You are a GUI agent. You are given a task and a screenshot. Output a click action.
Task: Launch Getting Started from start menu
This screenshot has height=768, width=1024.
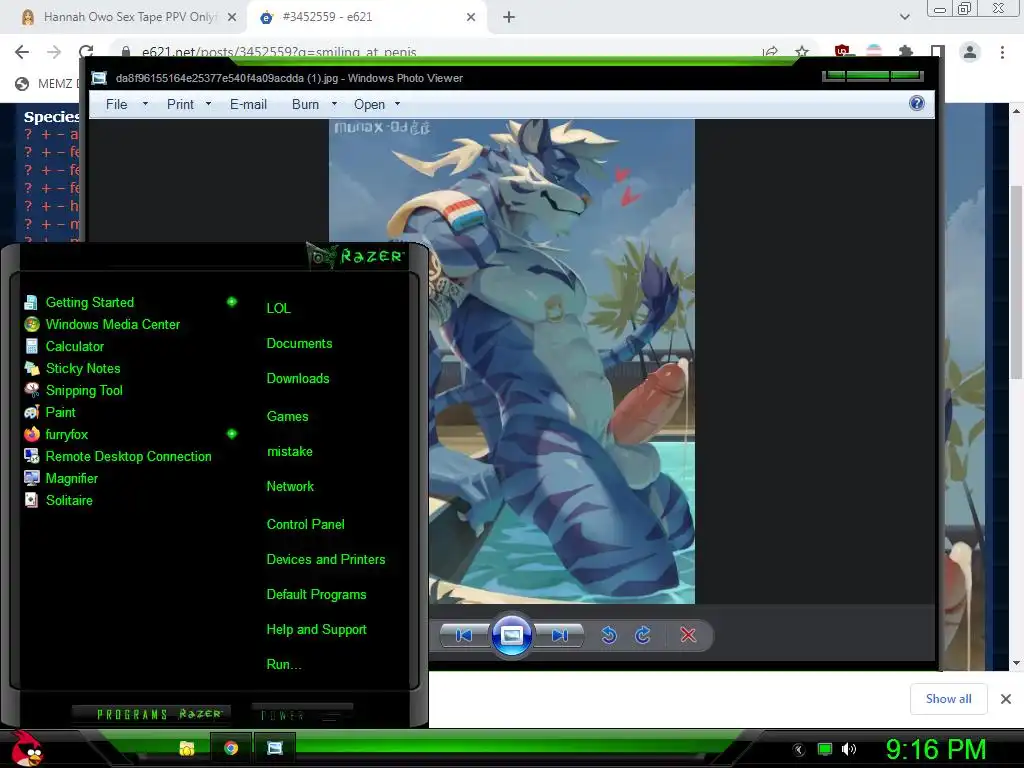89,302
